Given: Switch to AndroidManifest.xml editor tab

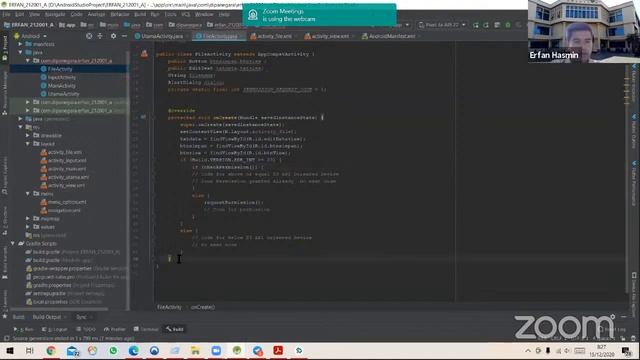Looking at the screenshot, I should click(392, 36).
